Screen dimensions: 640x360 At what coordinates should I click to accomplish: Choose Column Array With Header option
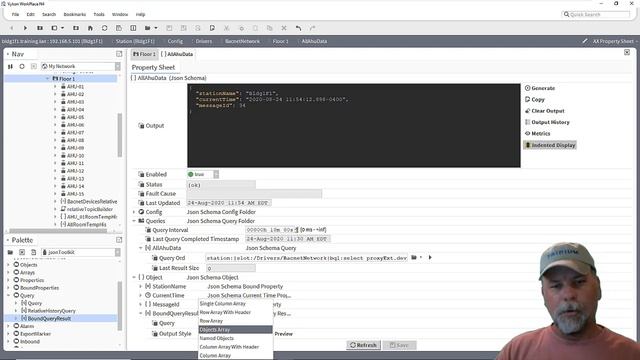tap(235, 347)
